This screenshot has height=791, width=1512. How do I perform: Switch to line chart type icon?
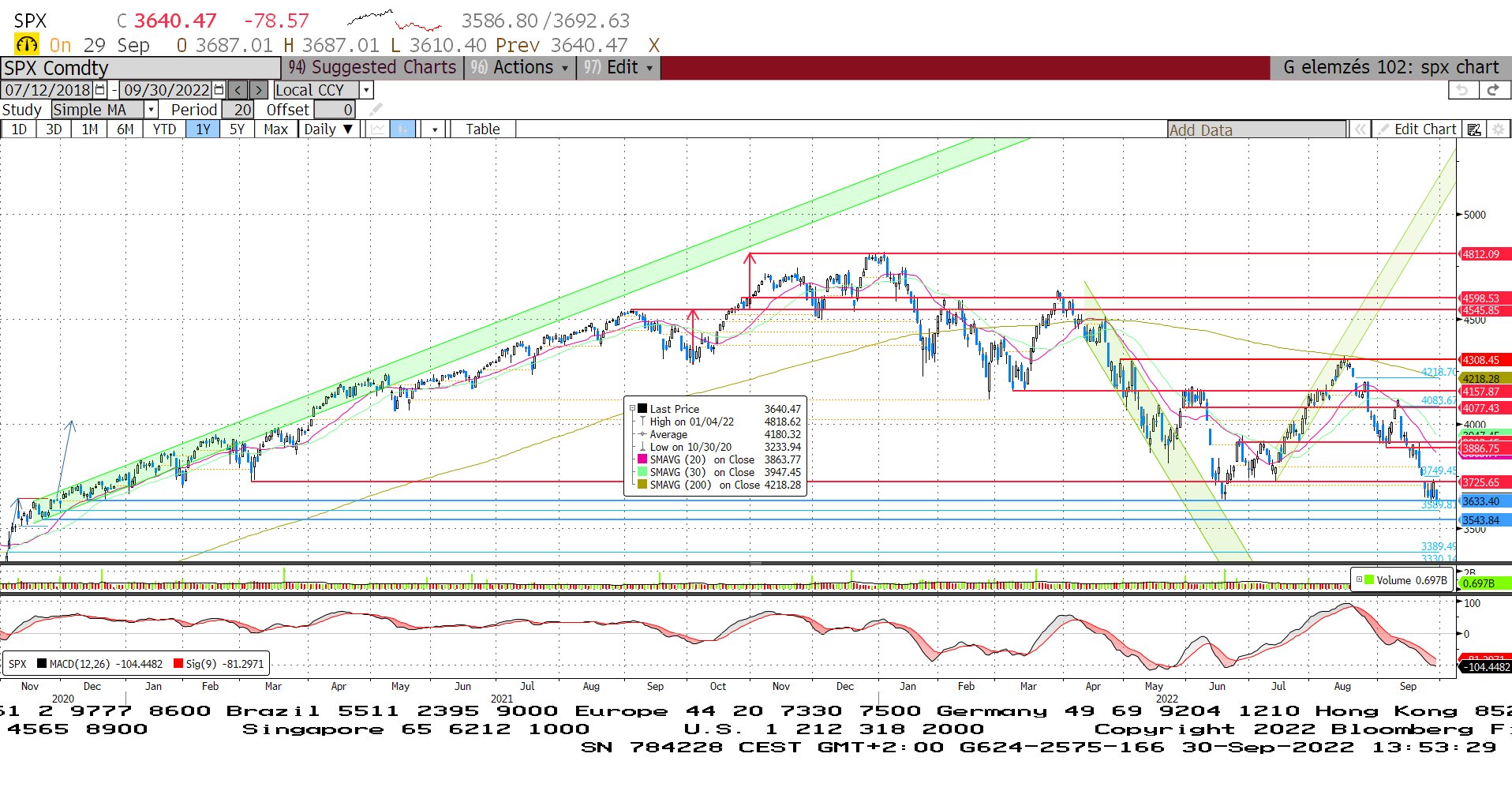tap(379, 129)
